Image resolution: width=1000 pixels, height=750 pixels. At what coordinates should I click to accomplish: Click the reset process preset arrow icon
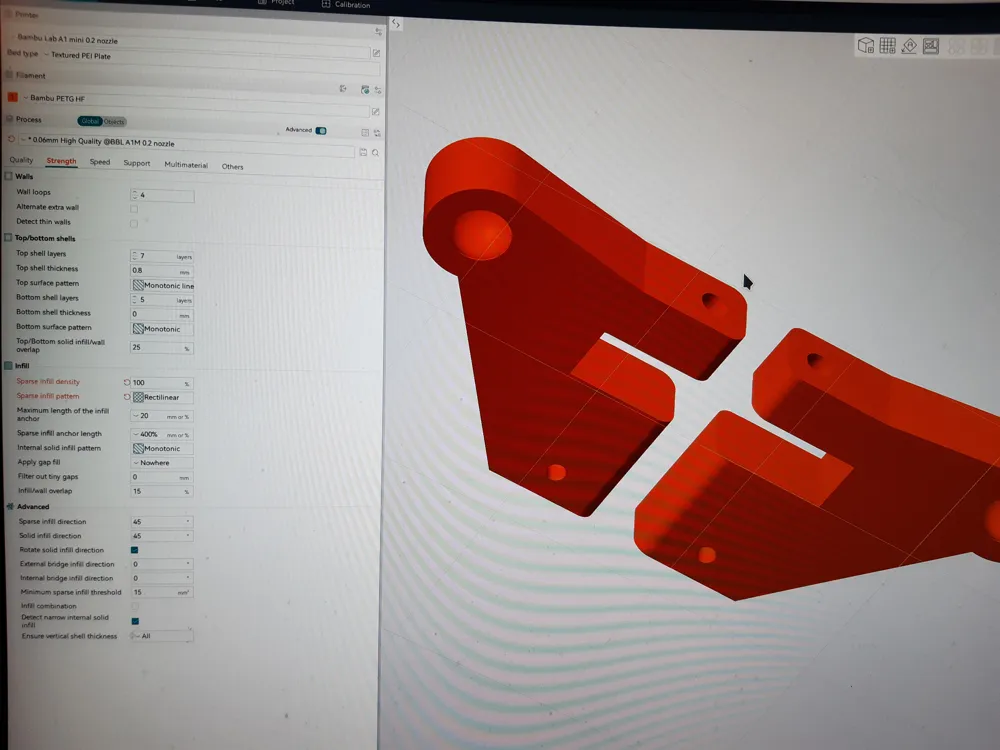[11, 139]
